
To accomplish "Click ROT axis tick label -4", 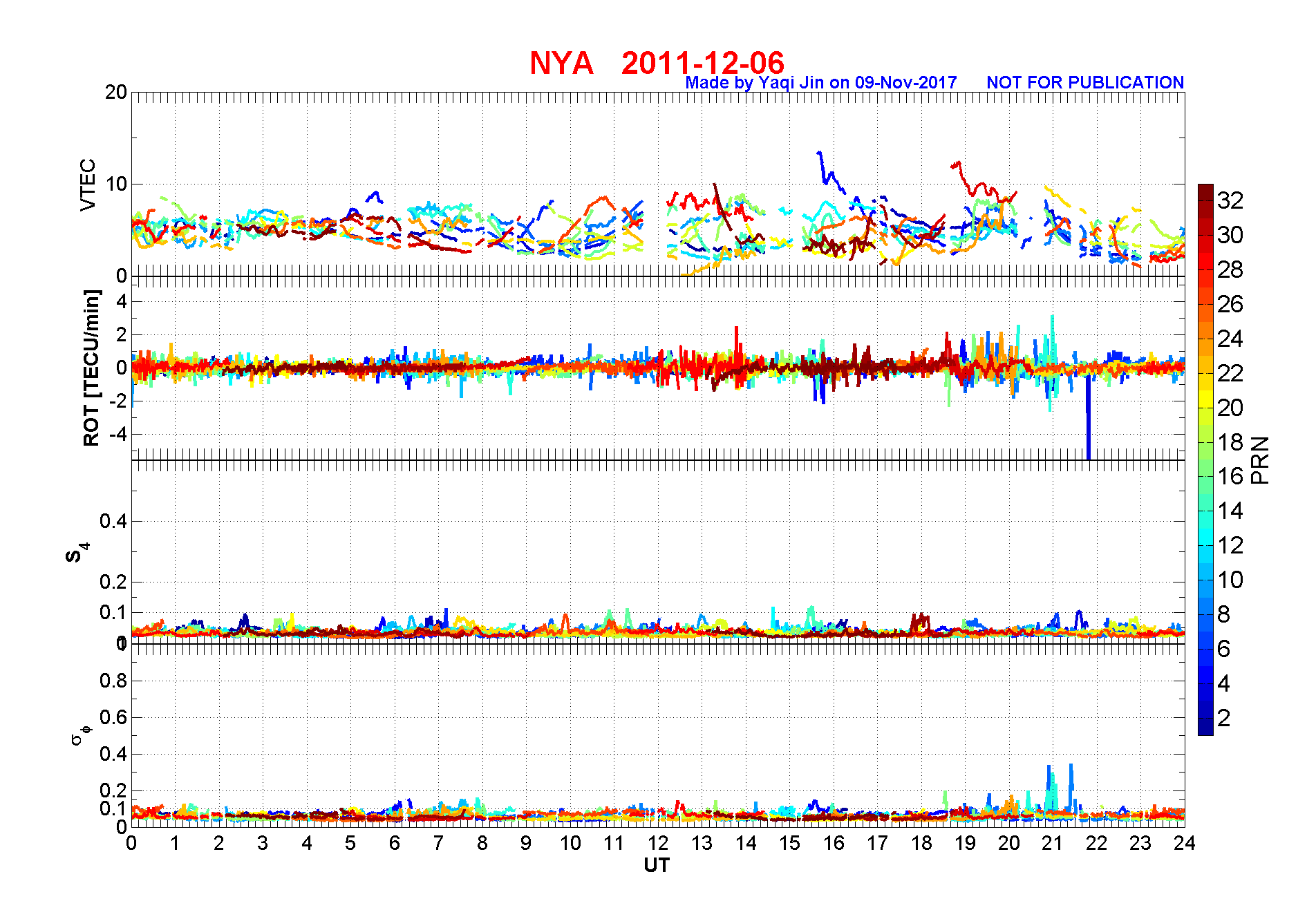I will click(x=117, y=434).
